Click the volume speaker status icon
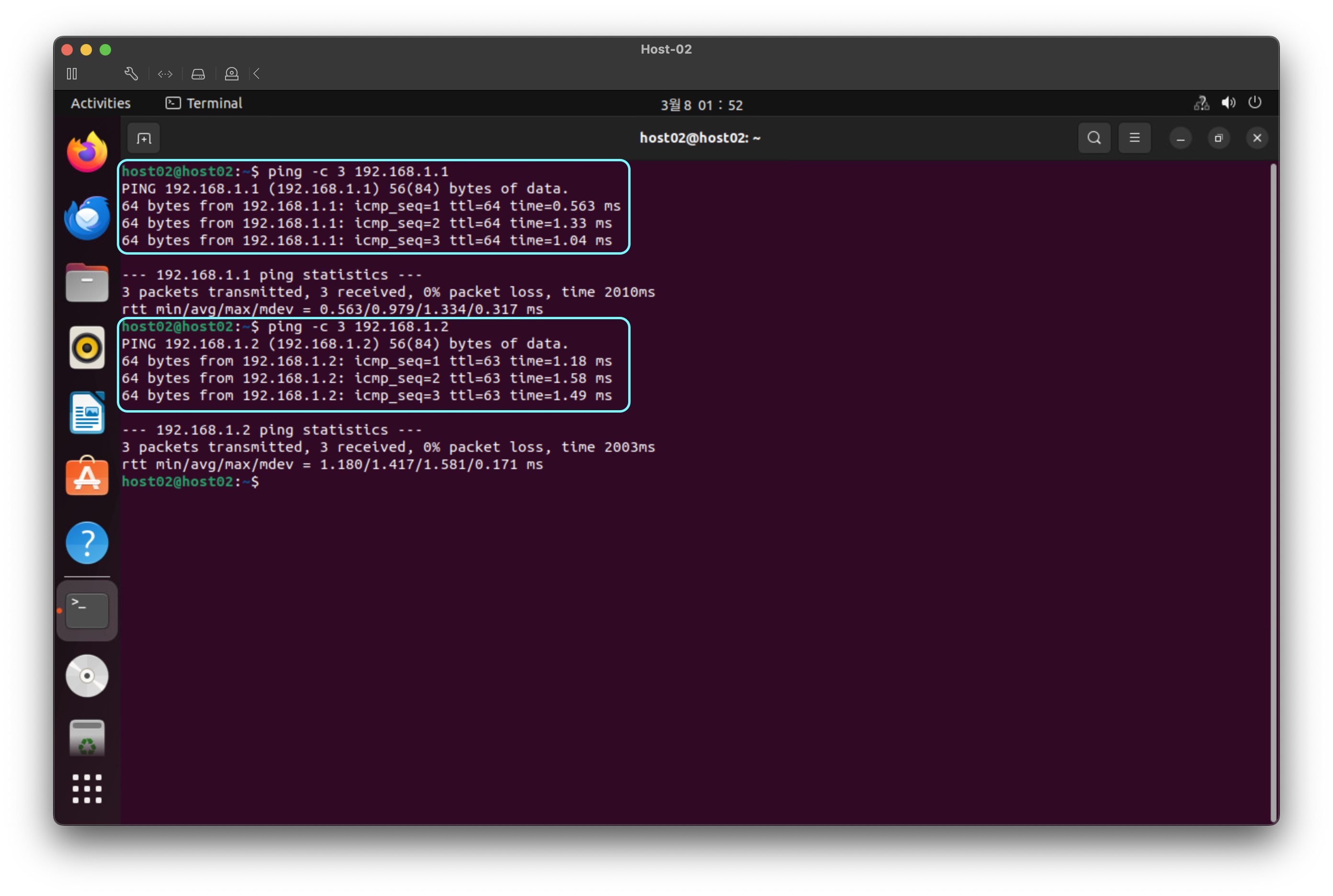Screen dimensions: 1333x896 tap(1228, 103)
